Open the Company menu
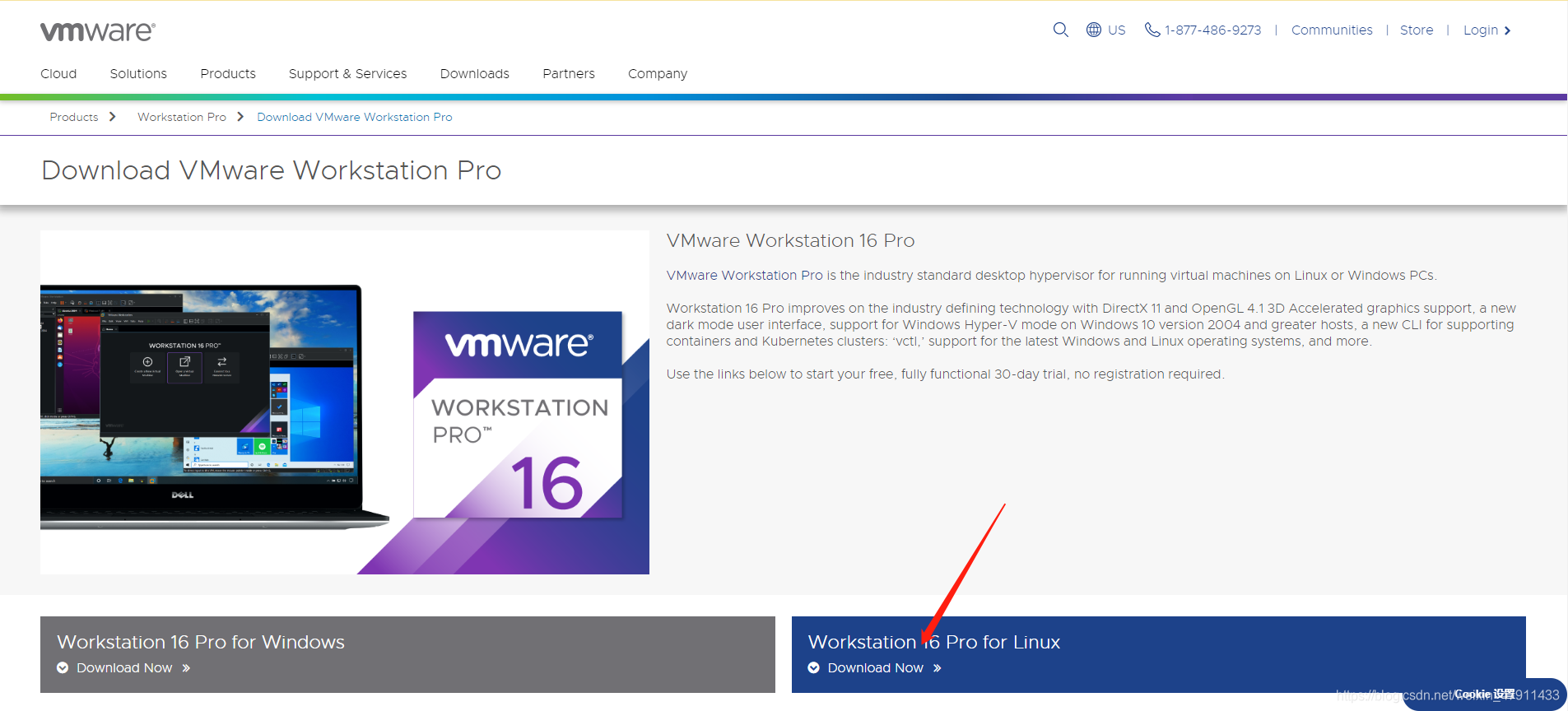Image resolution: width=1568 pixels, height=711 pixels. (x=658, y=73)
